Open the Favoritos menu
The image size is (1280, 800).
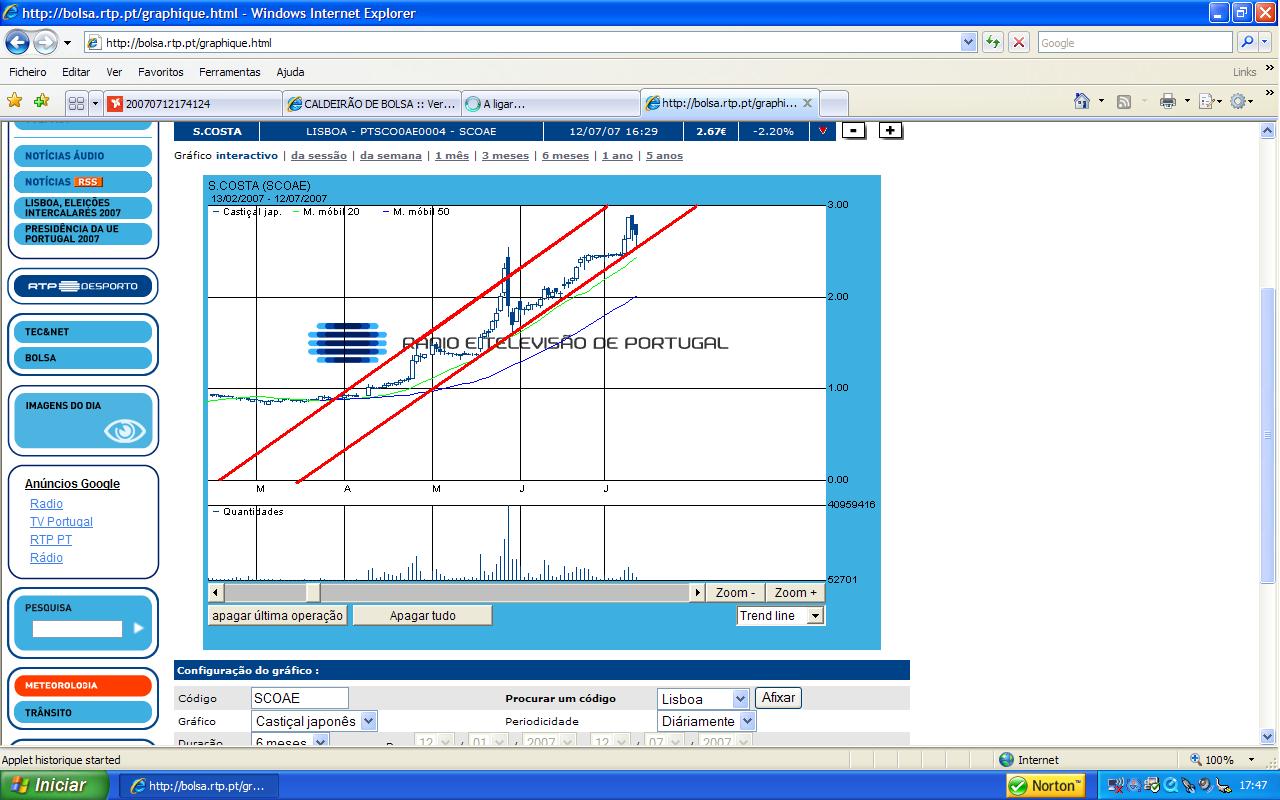point(161,72)
